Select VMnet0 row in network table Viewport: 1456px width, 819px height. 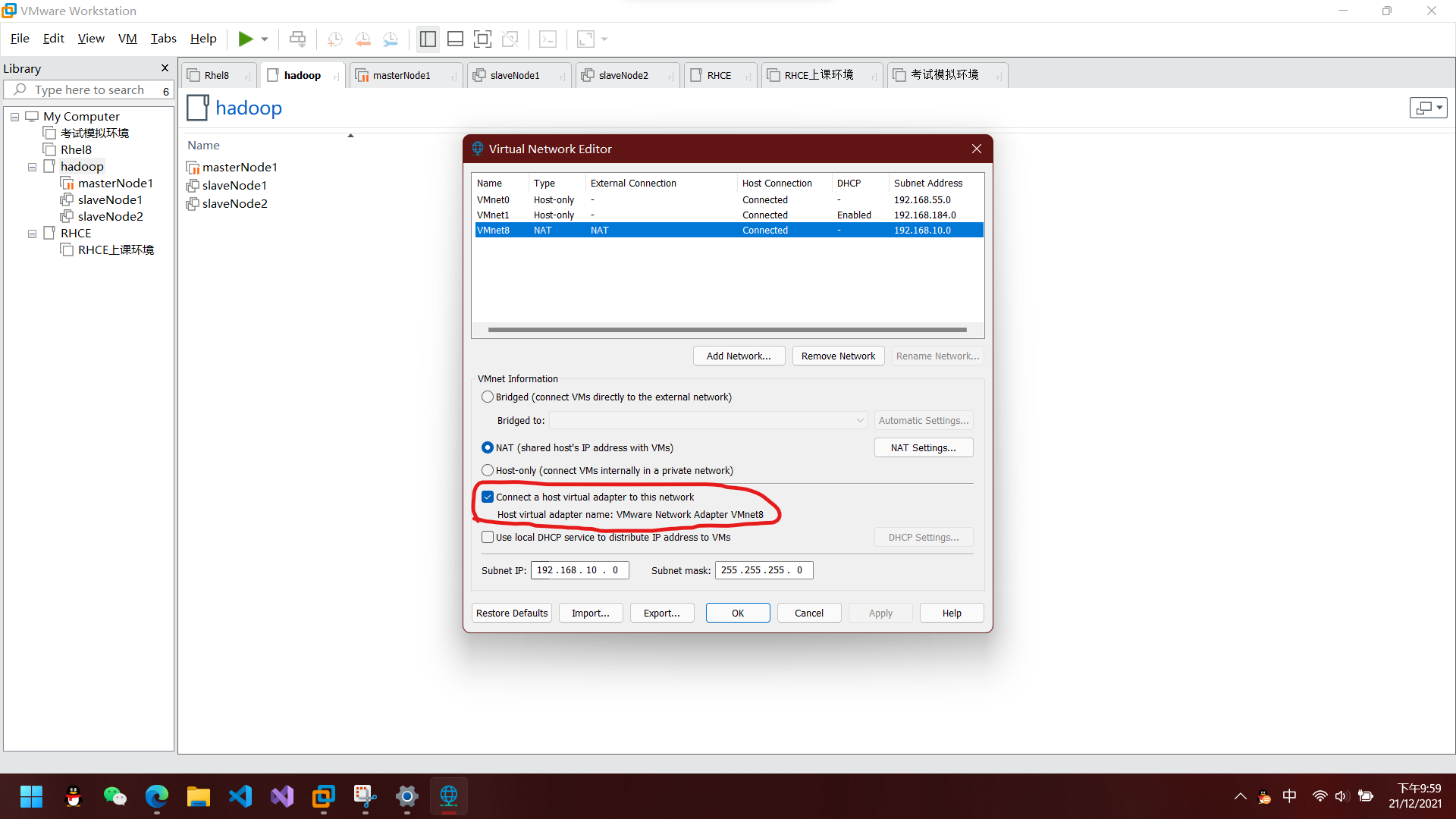pyautogui.click(x=729, y=200)
